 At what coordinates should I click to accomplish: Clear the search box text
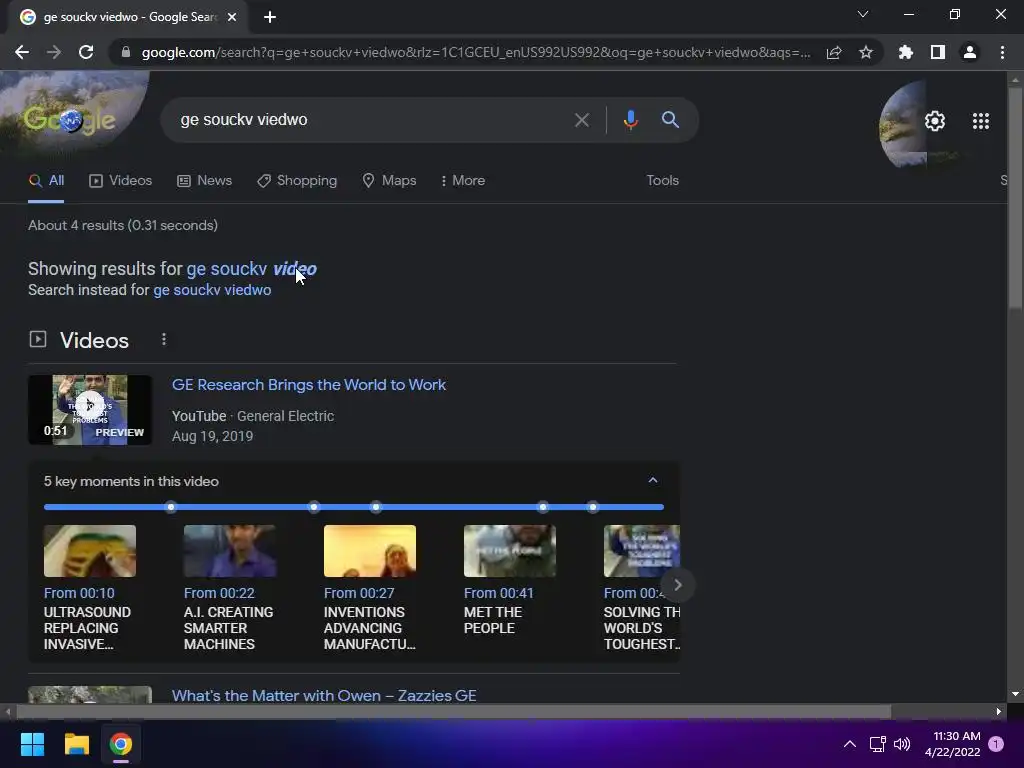click(x=581, y=120)
